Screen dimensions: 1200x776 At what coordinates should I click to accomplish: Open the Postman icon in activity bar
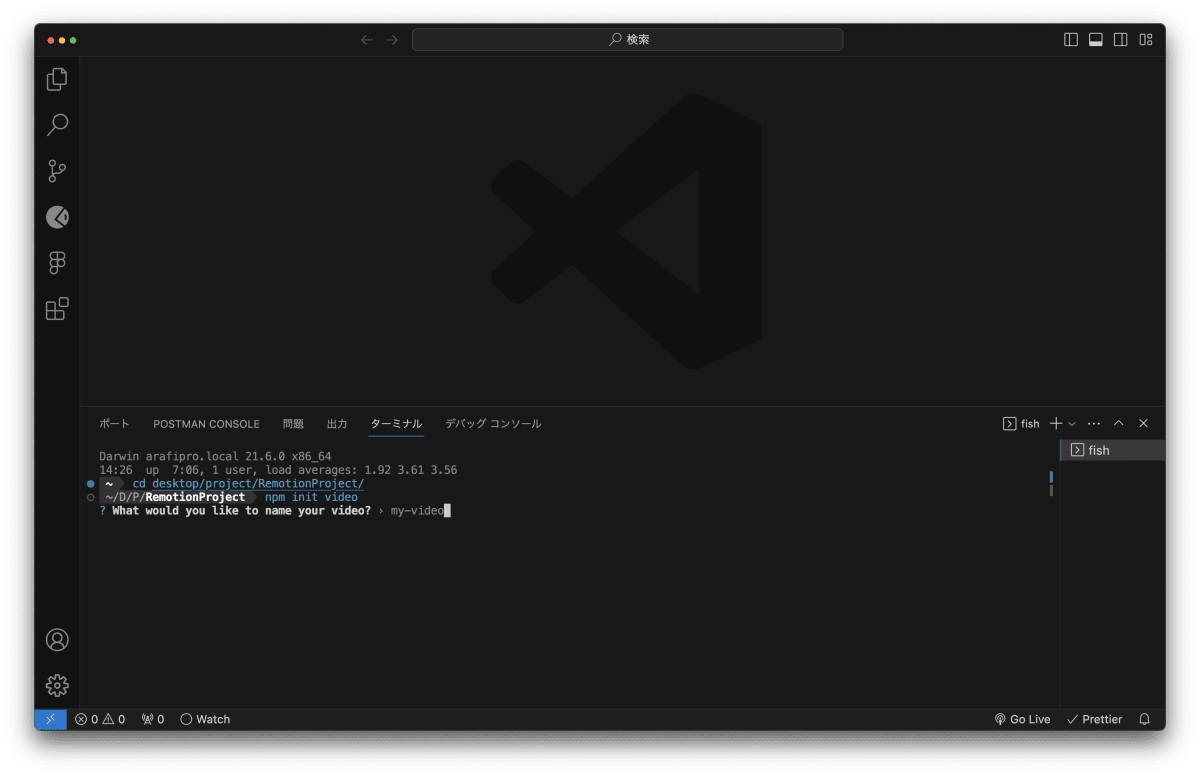pyautogui.click(x=57, y=217)
